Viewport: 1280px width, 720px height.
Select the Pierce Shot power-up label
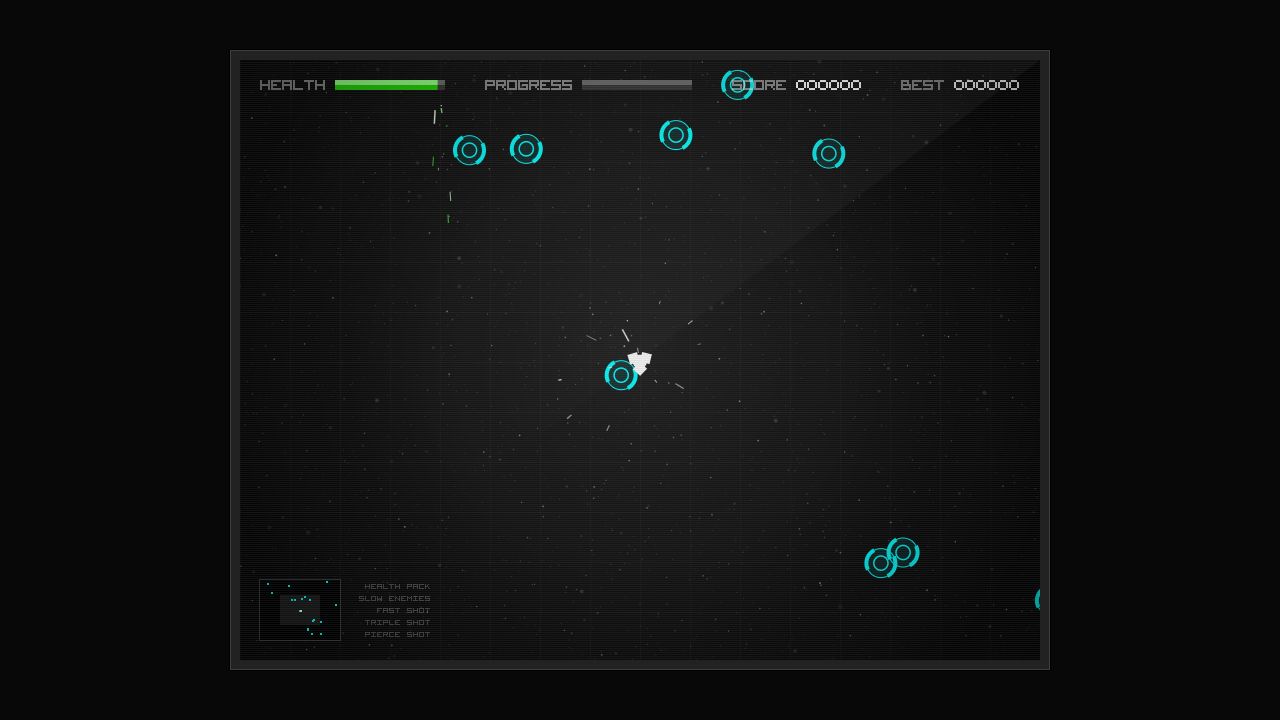(x=397, y=635)
